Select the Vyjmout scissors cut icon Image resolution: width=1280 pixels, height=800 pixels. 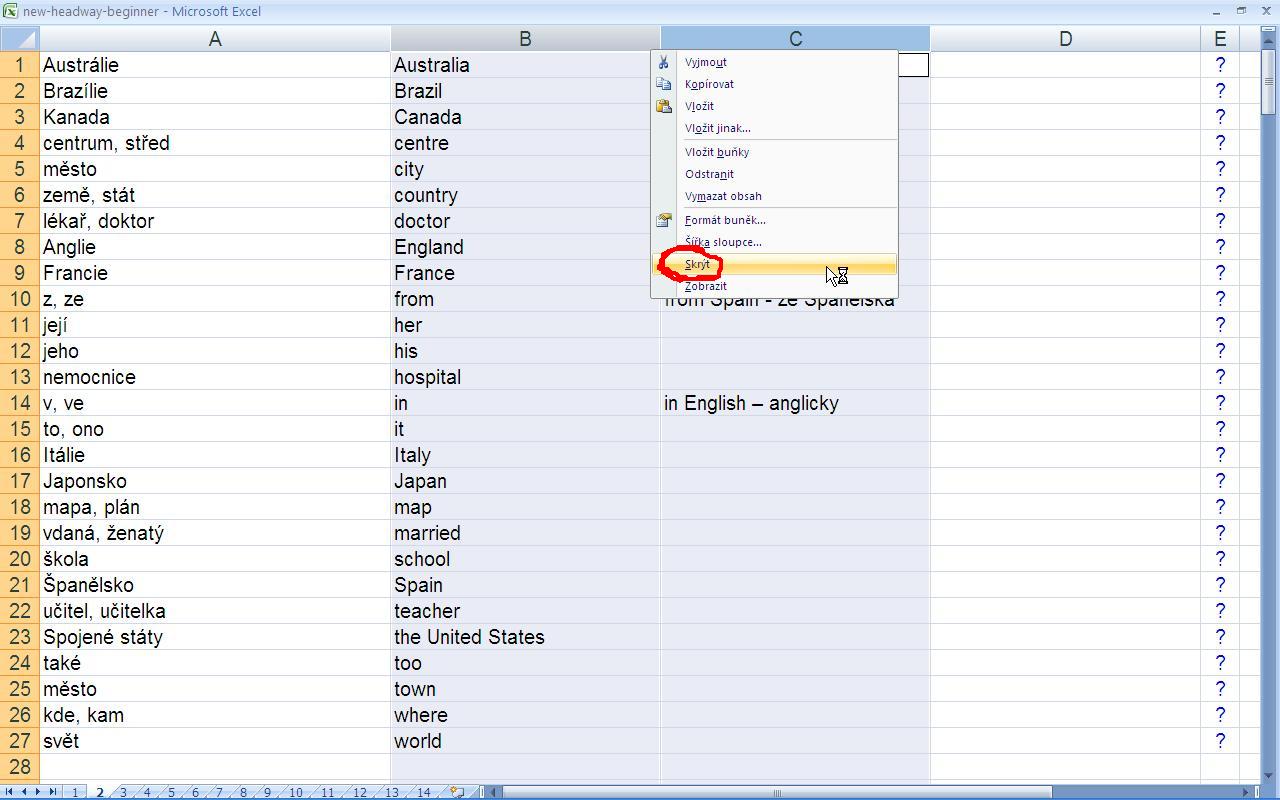pyautogui.click(x=663, y=61)
